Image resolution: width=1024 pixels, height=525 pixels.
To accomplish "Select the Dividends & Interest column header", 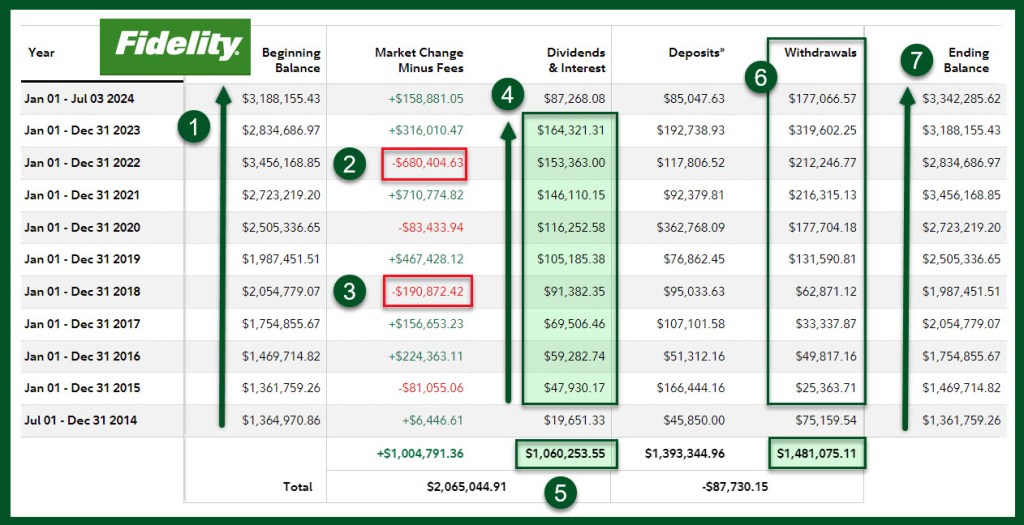I will click(x=576, y=60).
